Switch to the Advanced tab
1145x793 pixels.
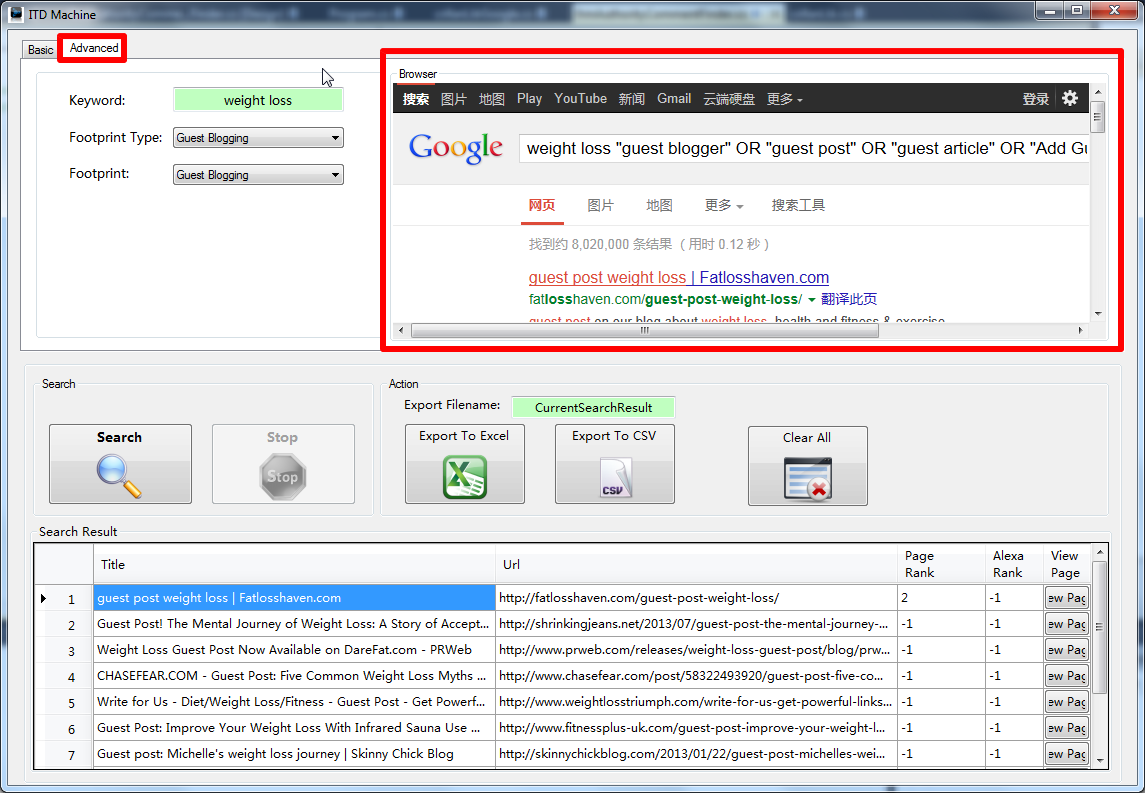tap(93, 48)
